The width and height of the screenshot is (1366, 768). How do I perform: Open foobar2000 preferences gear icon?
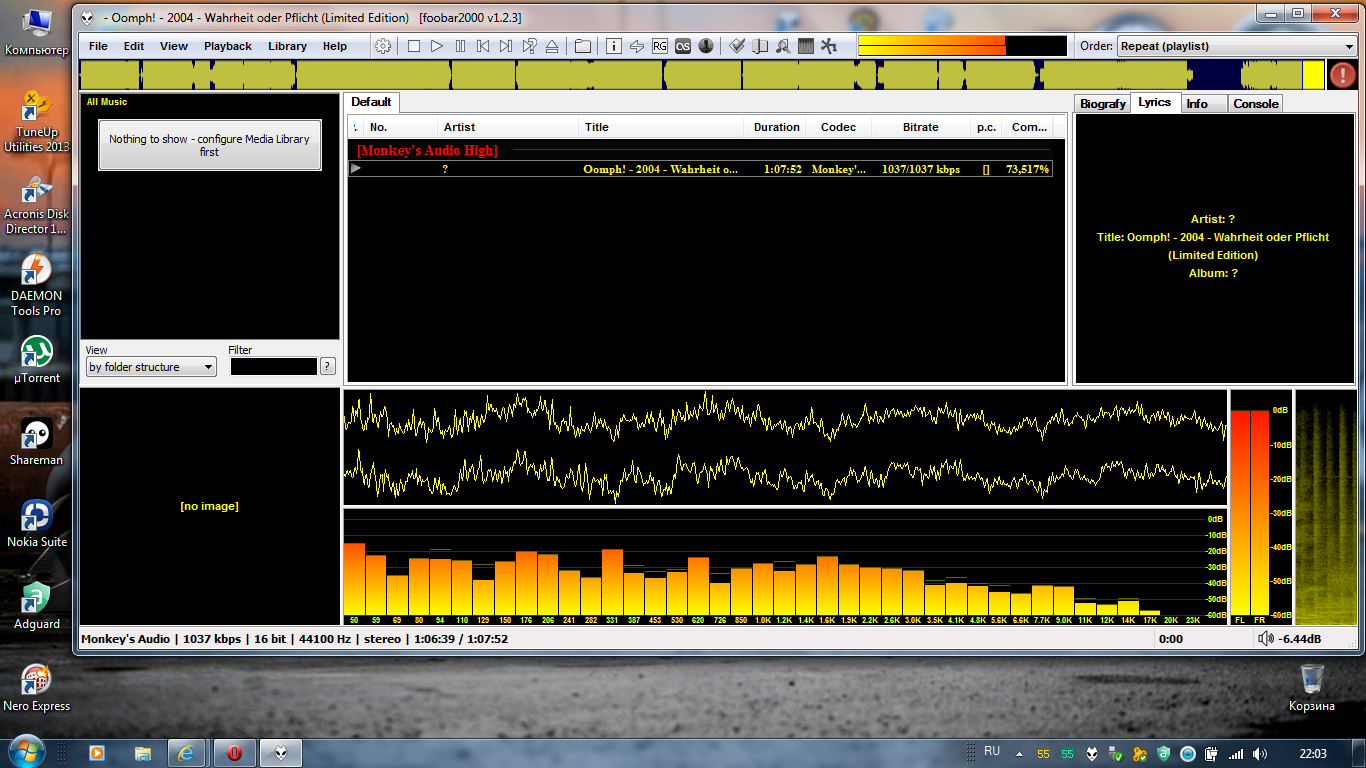click(x=383, y=46)
